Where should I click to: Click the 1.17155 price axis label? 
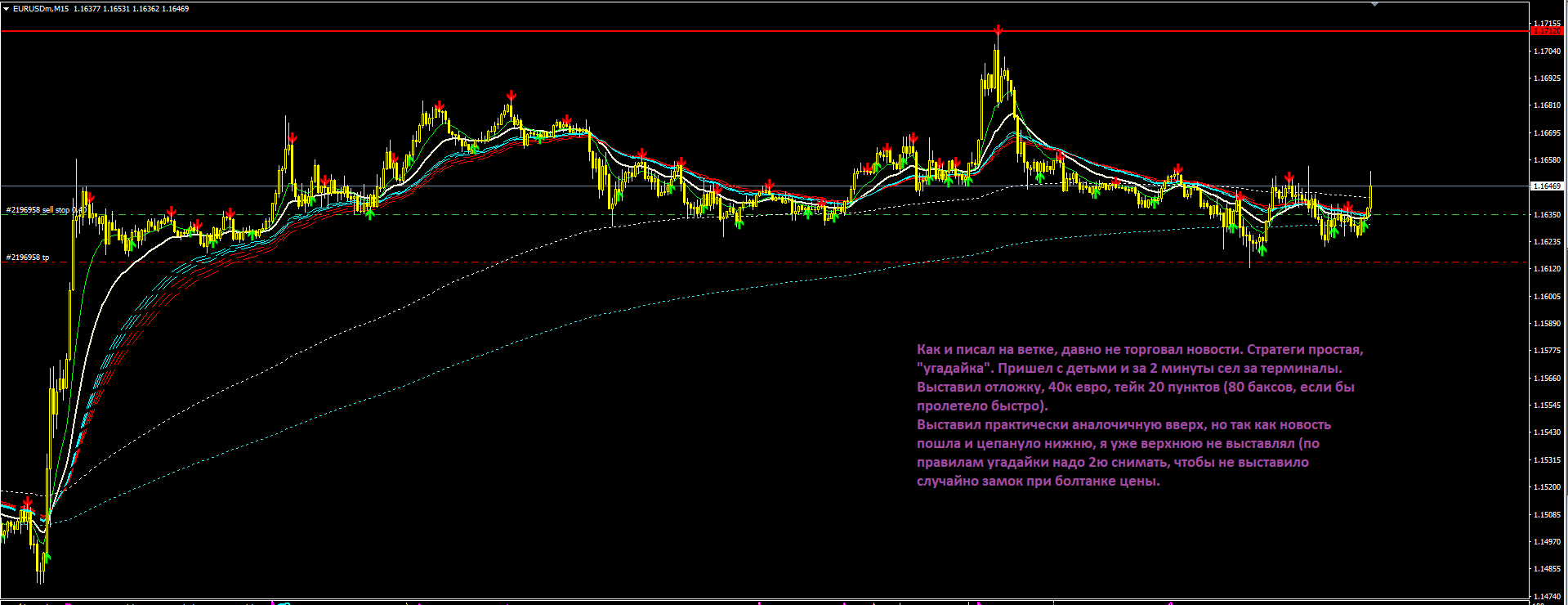[x=1547, y=25]
